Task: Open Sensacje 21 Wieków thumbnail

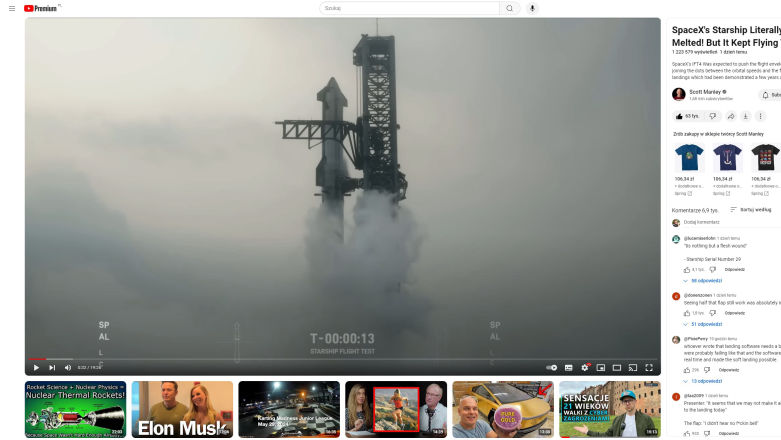Action: [x=610, y=410]
